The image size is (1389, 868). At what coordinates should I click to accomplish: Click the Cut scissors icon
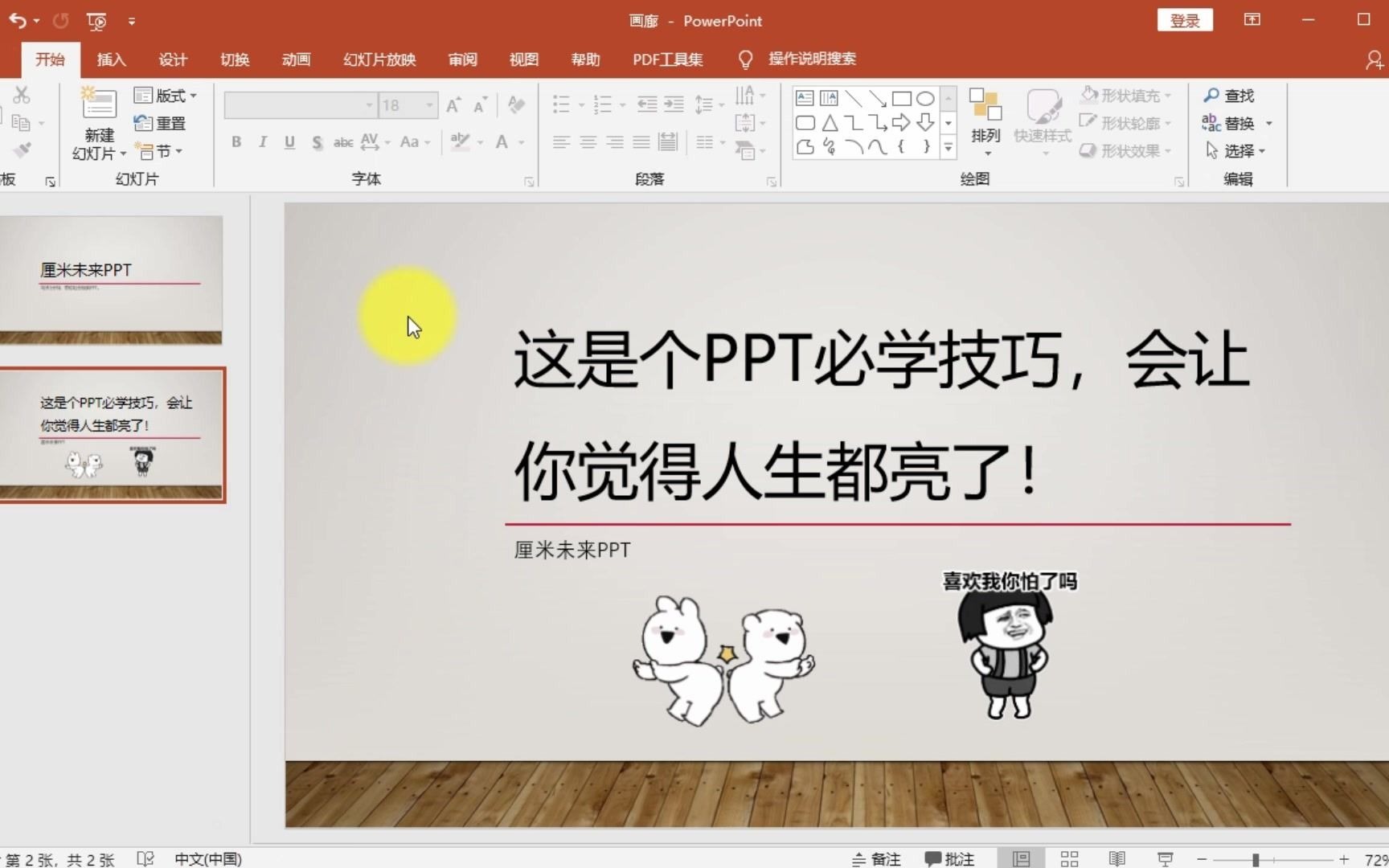pyautogui.click(x=22, y=95)
